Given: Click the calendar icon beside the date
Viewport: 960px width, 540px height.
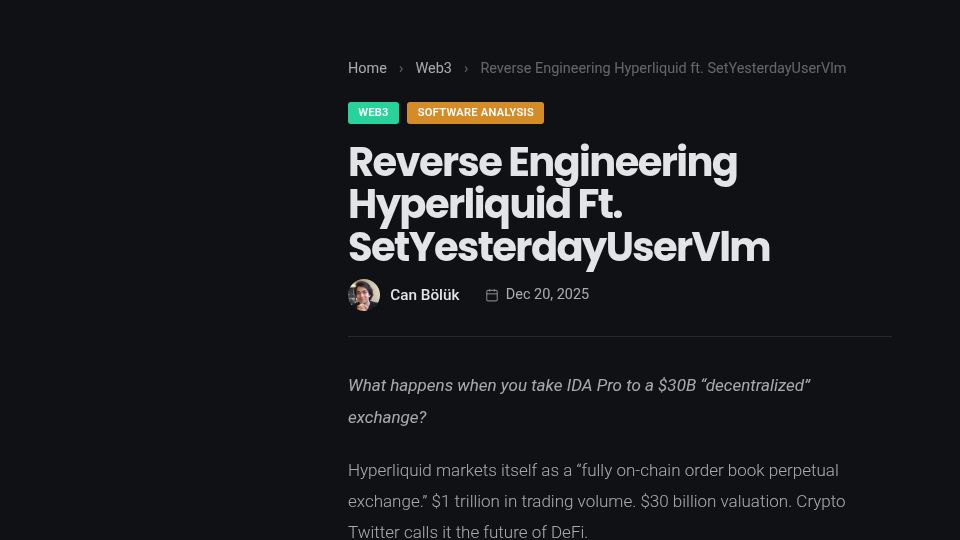Looking at the screenshot, I should (492, 295).
